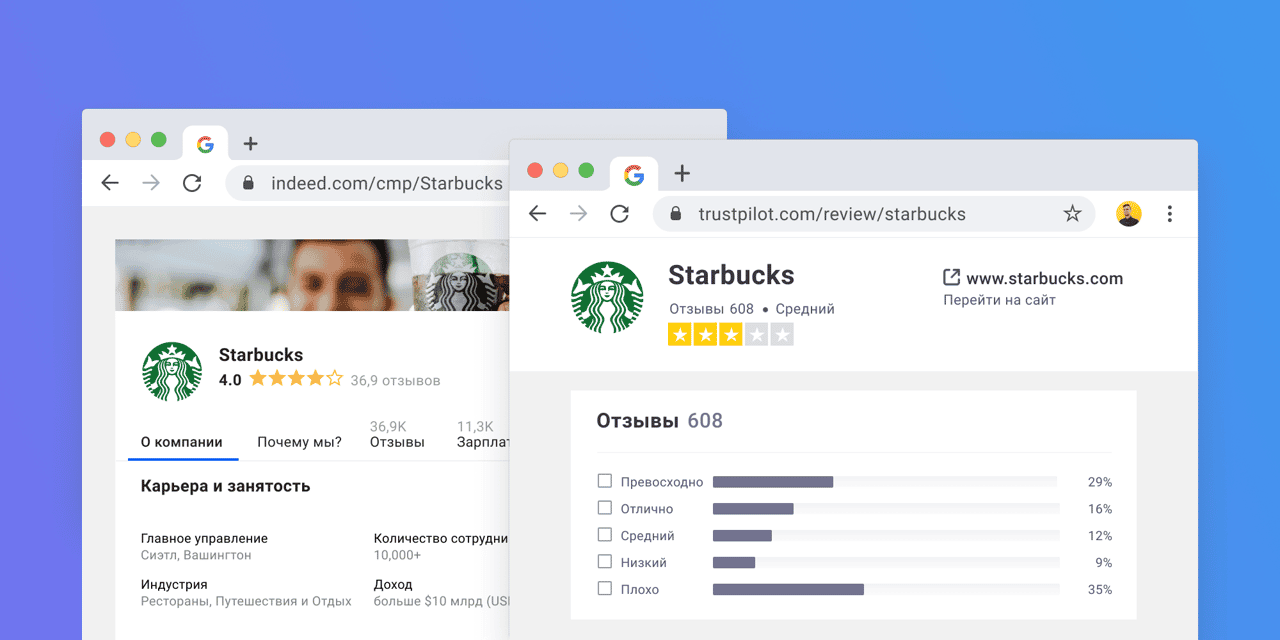
Task: Click back arrow in Trustpilot window
Action: point(538,214)
